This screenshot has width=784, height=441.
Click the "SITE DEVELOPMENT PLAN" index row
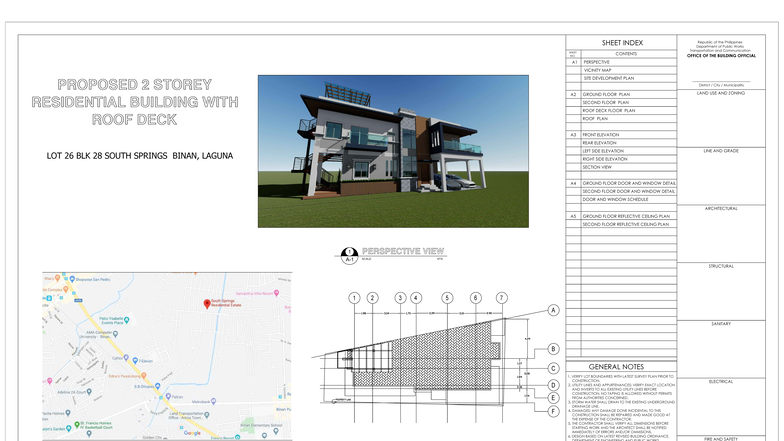point(622,78)
